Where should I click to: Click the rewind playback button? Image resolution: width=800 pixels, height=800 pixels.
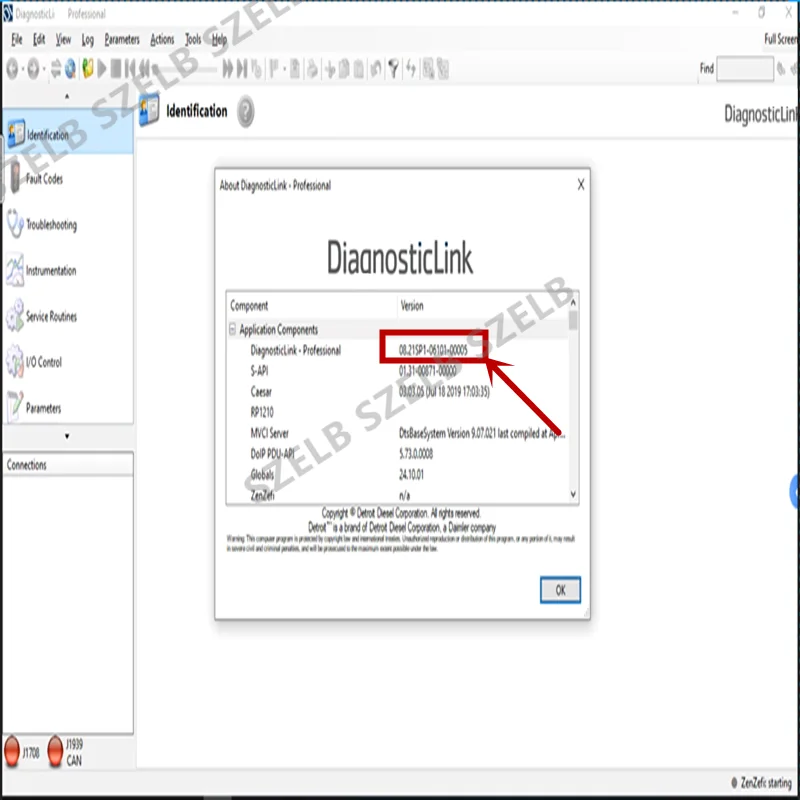[x=145, y=68]
